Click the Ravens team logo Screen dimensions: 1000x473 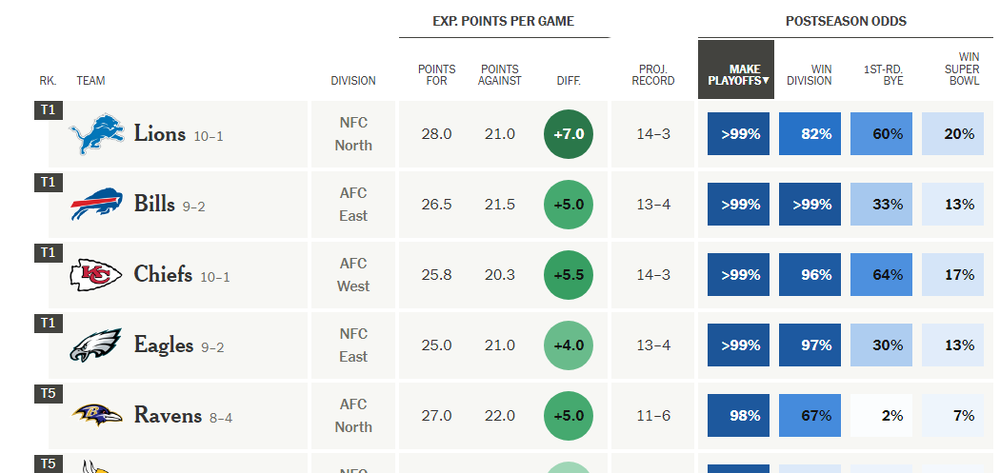click(95, 415)
